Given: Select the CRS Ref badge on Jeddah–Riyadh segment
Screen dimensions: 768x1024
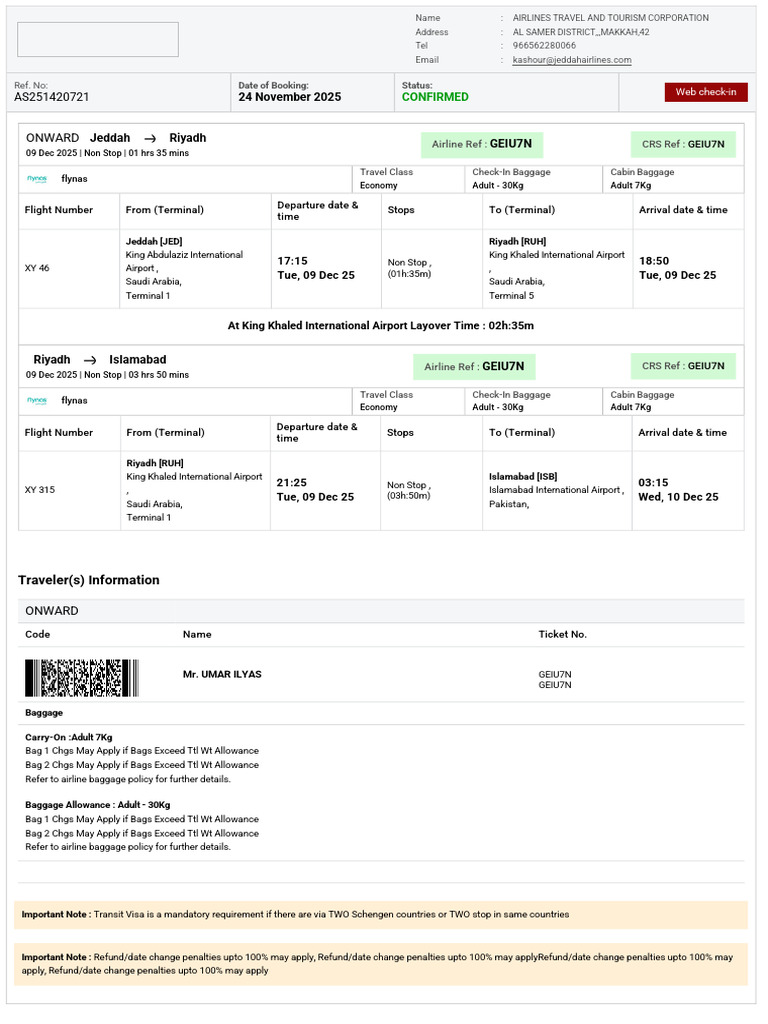Looking at the screenshot, I should pos(683,144).
